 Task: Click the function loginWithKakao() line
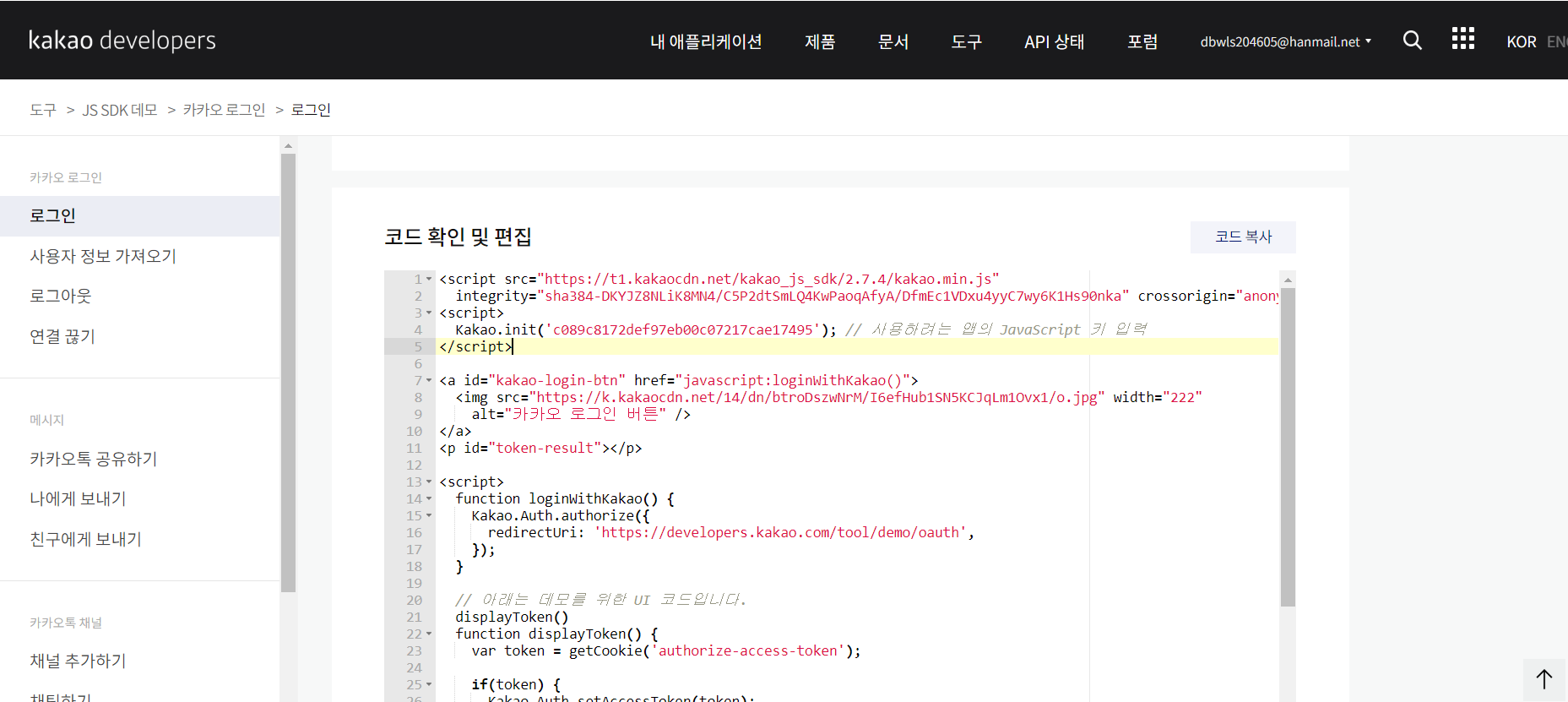click(565, 498)
